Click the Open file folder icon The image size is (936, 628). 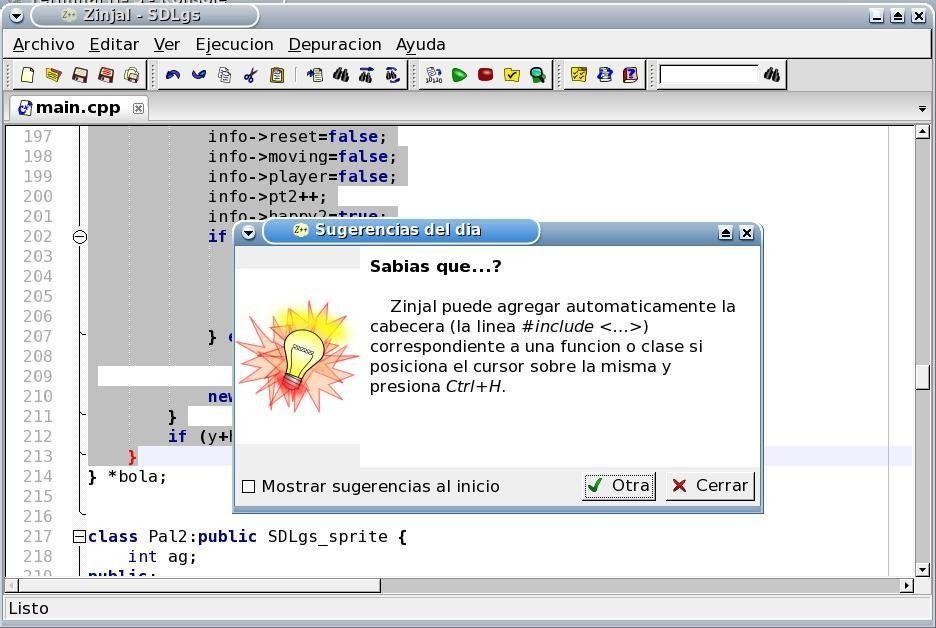pyautogui.click(x=54, y=75)
